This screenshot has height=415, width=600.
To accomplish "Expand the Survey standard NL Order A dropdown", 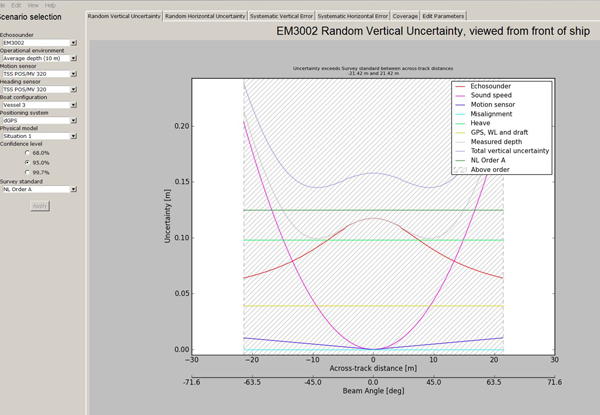I will 39,189.
